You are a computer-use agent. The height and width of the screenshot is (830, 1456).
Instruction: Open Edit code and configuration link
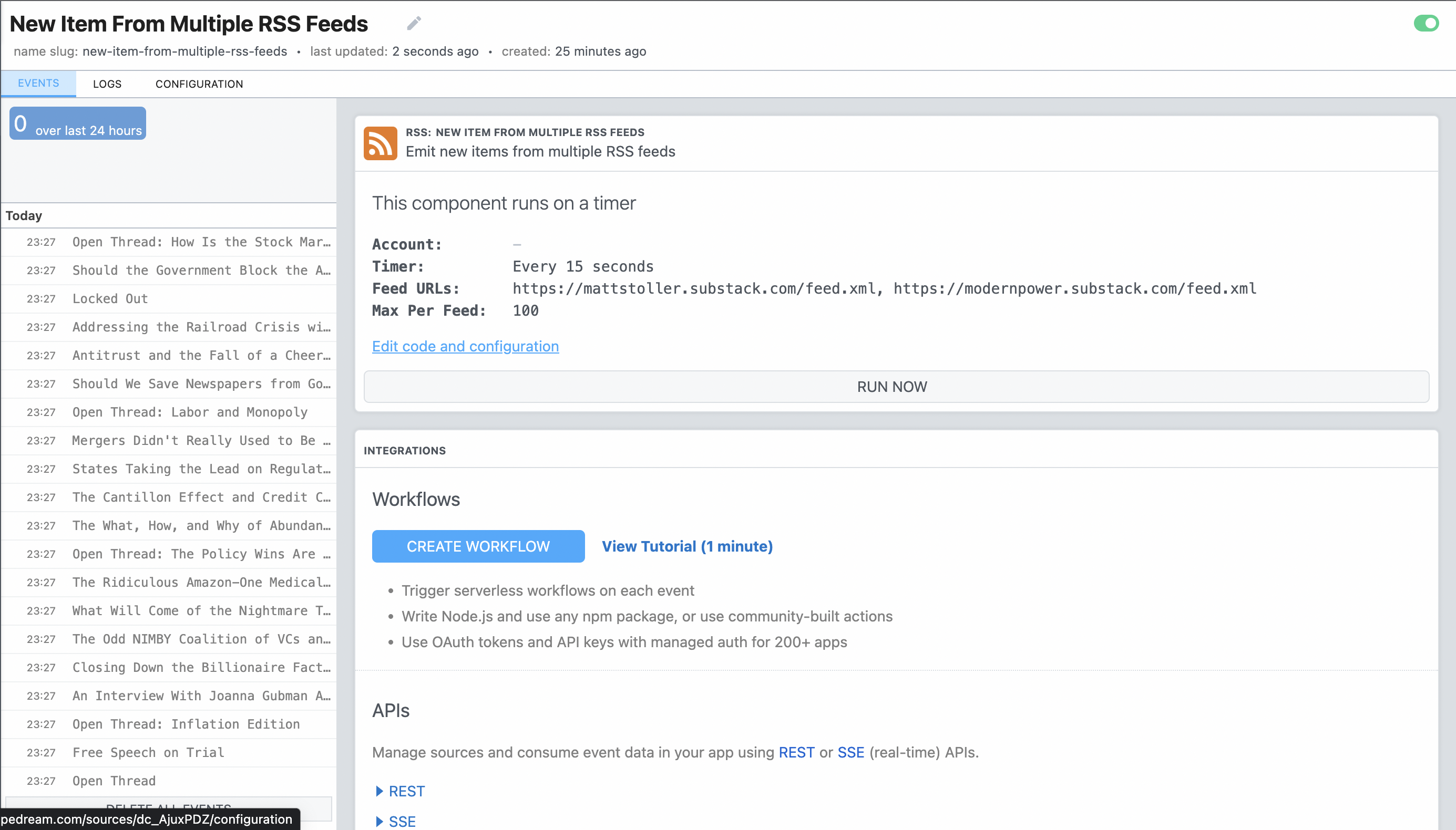tap(465, 346)
